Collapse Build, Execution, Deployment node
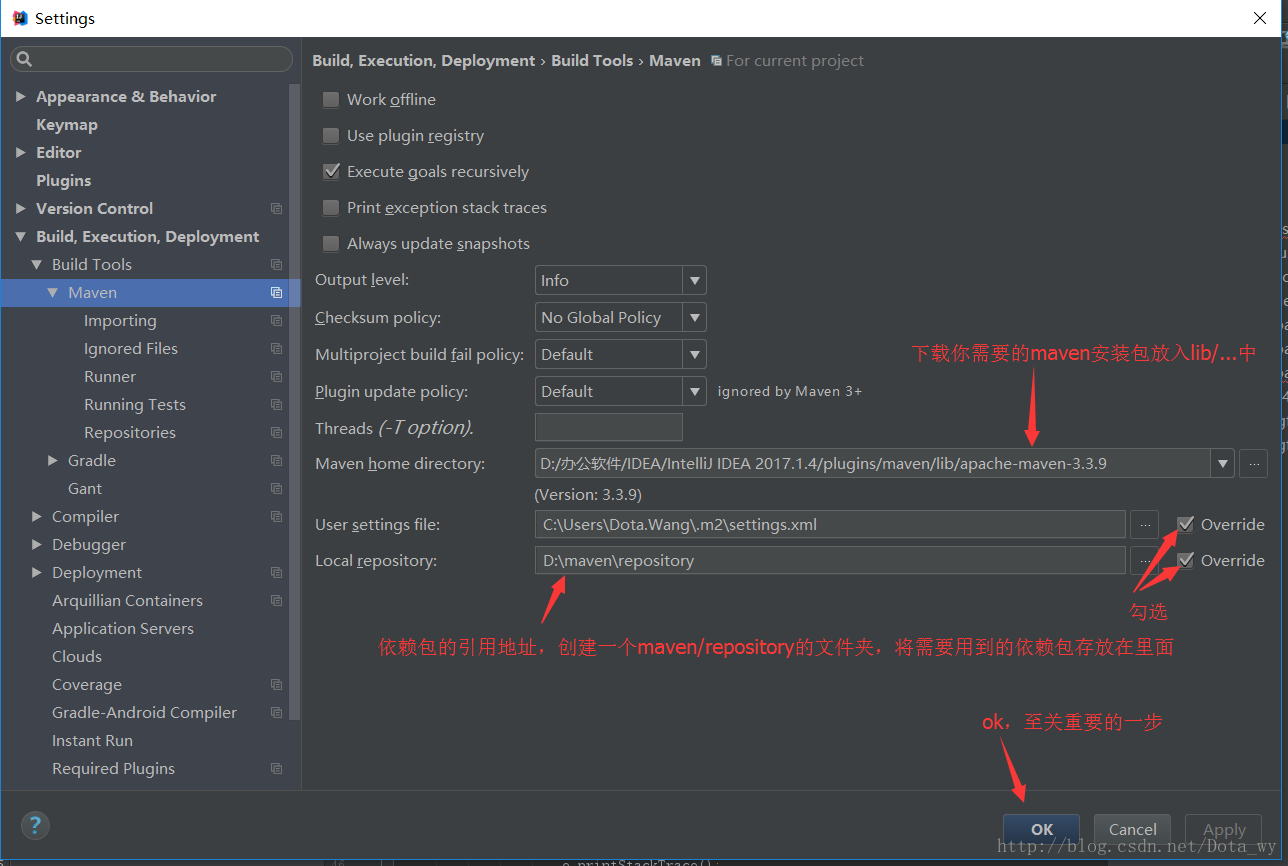The width and height of the screenshot is (1288, 866). point(20,237)
